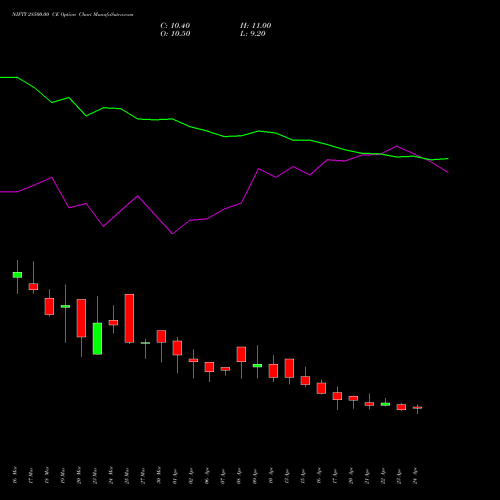Click the tallest red candlestick above 25 Mar

tap(129, 318)
